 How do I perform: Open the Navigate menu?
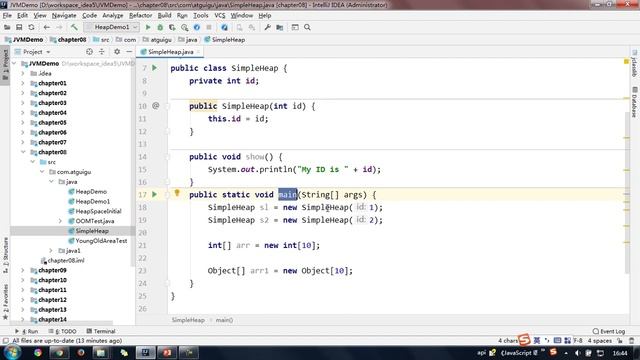pyautogui.click(x=64, y=16)
